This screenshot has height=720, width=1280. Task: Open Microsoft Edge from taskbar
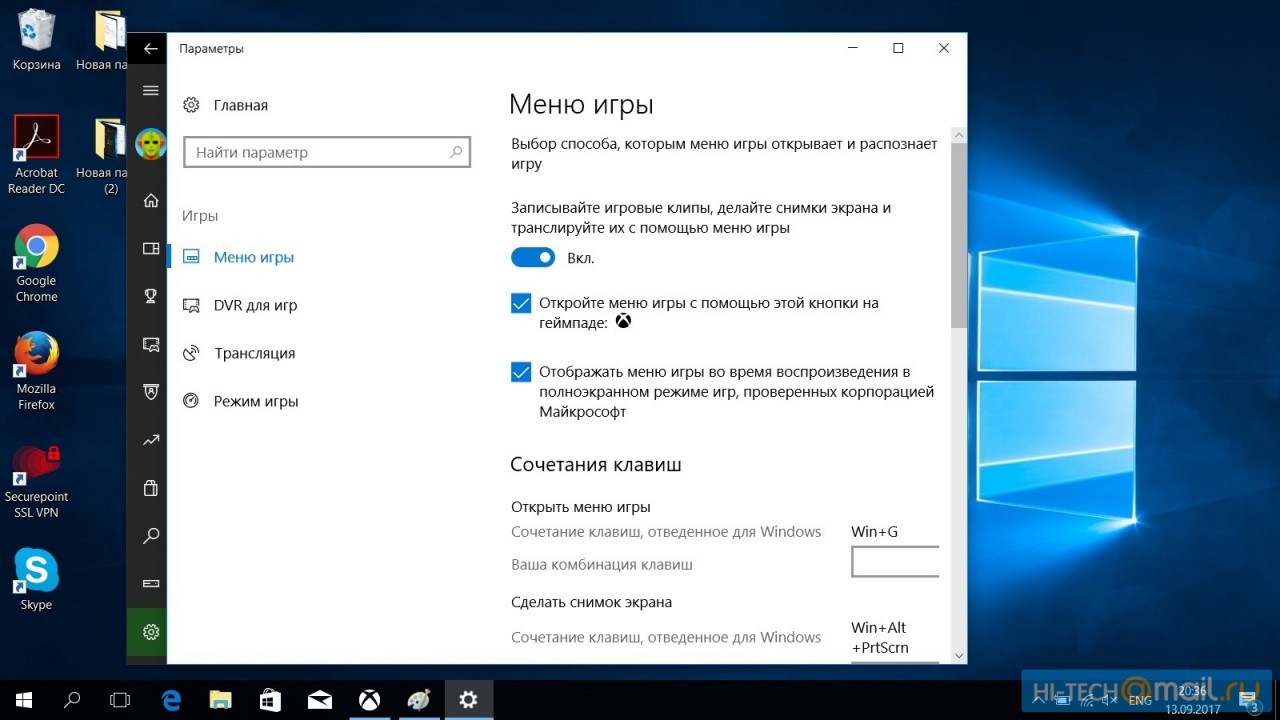[x=172, y=700]
